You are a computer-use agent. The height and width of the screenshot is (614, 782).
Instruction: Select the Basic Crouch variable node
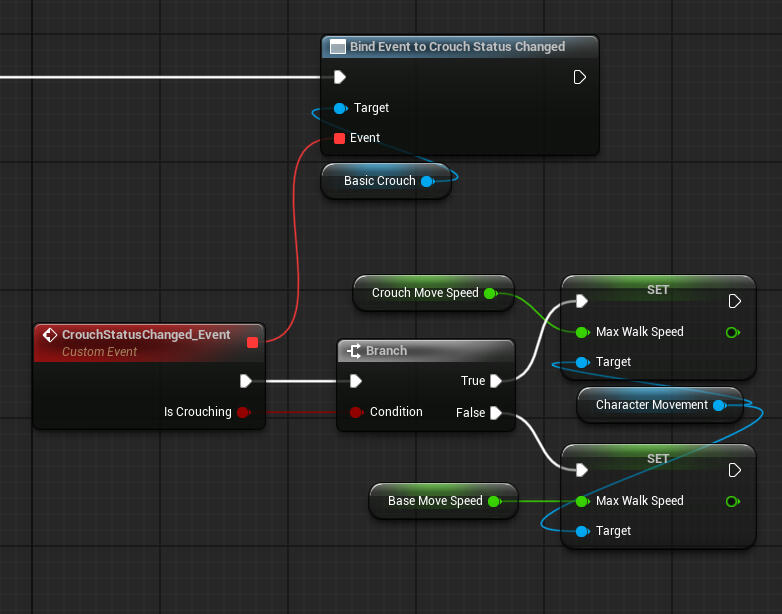tap(379, 181)
